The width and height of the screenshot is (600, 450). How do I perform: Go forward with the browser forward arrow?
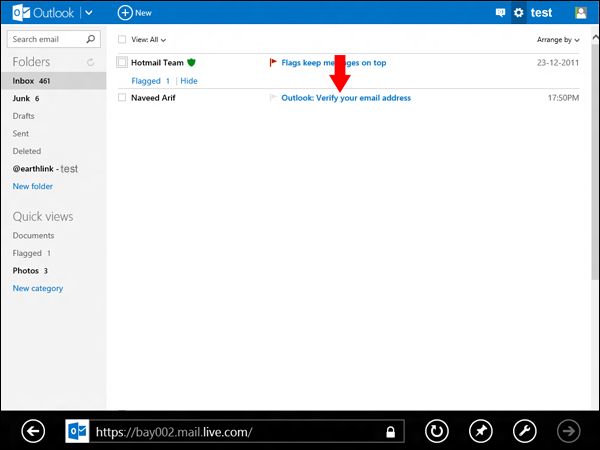click(569, 431)
